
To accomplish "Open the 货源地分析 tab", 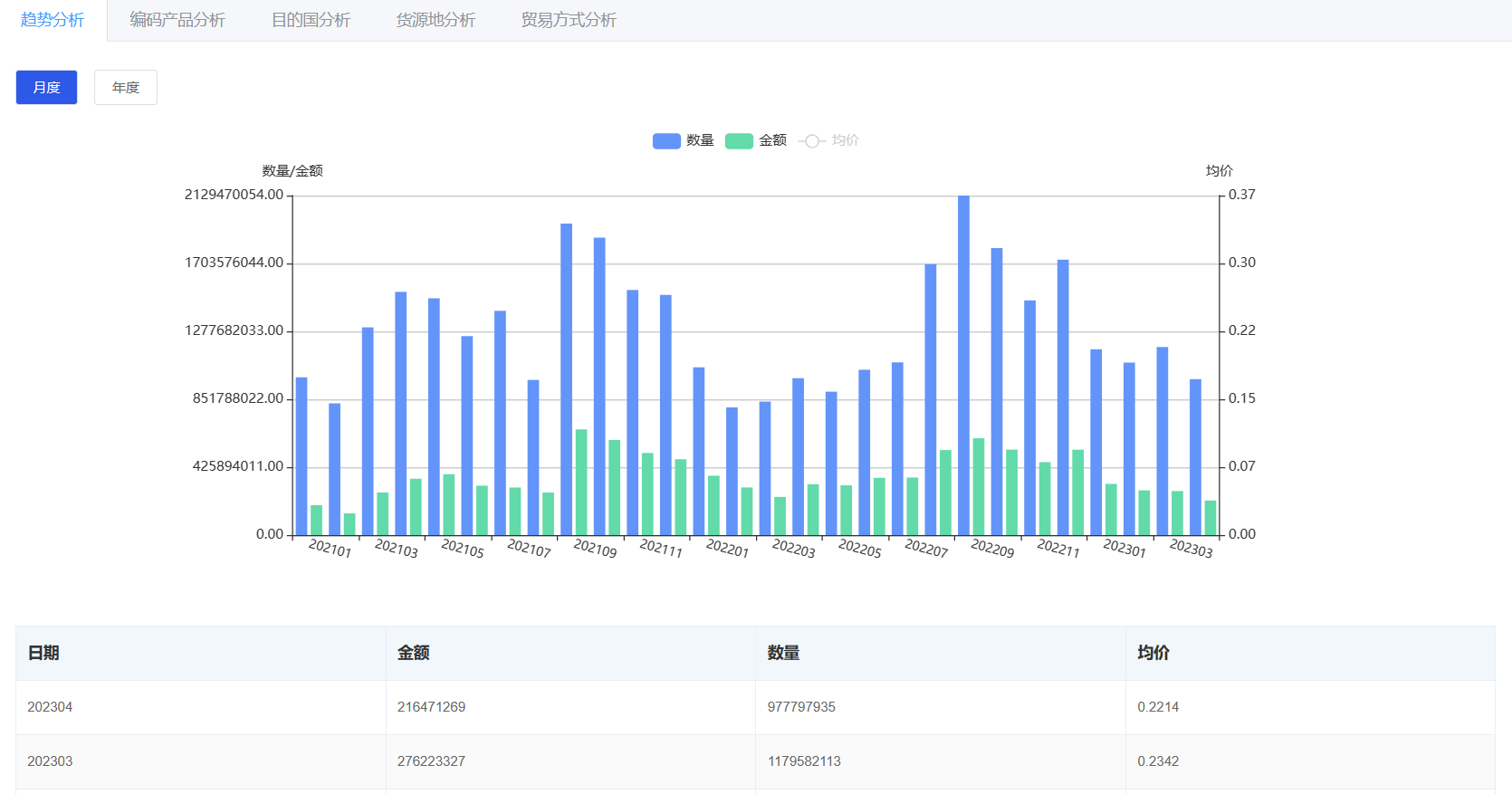I will [435, 20].
